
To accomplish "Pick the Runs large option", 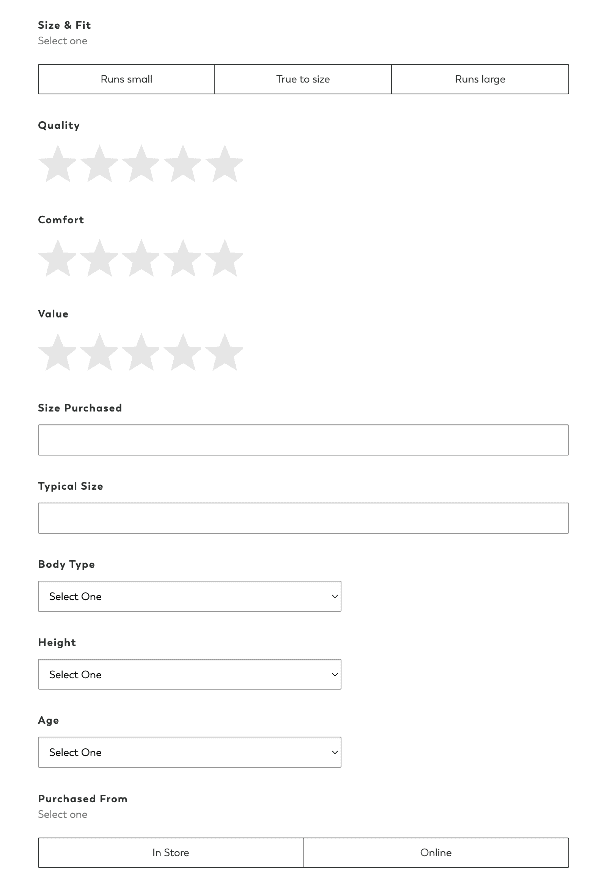I will coord(480,79).
